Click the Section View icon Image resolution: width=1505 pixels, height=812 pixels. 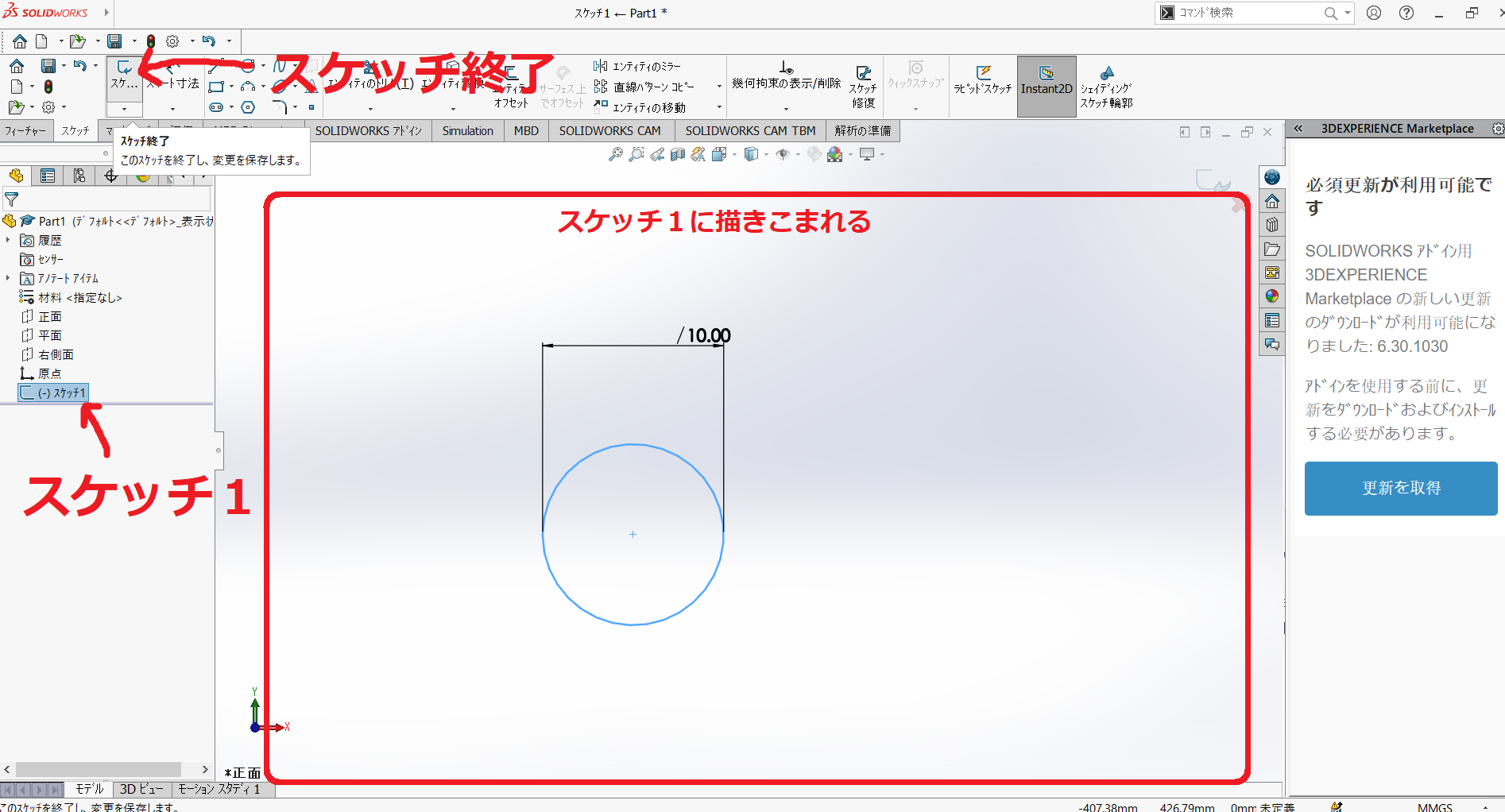point(677,154)
